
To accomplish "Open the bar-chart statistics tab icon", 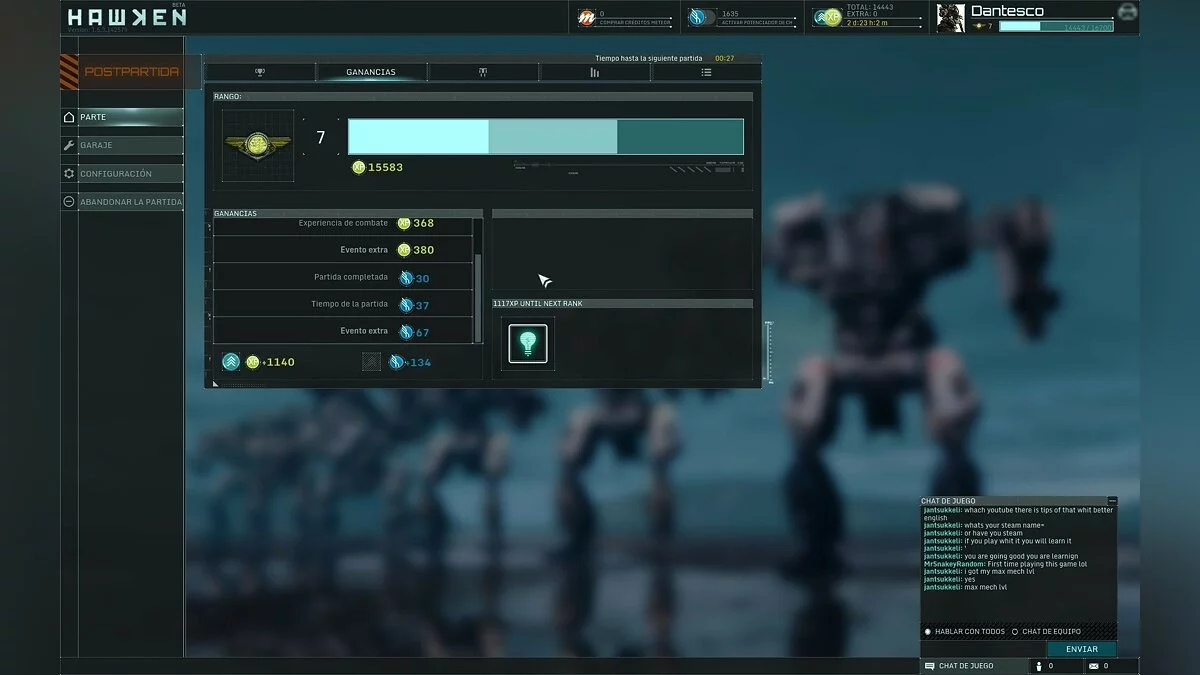I will point(594,72).
